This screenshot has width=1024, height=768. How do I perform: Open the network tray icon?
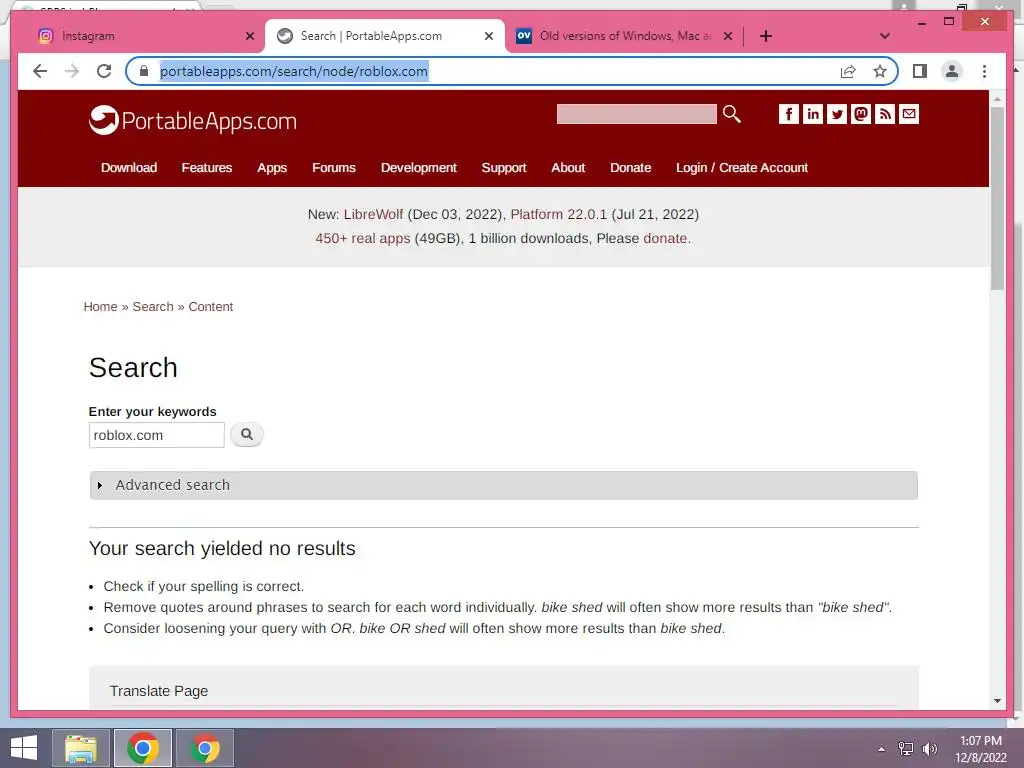(x=906, y=749)
